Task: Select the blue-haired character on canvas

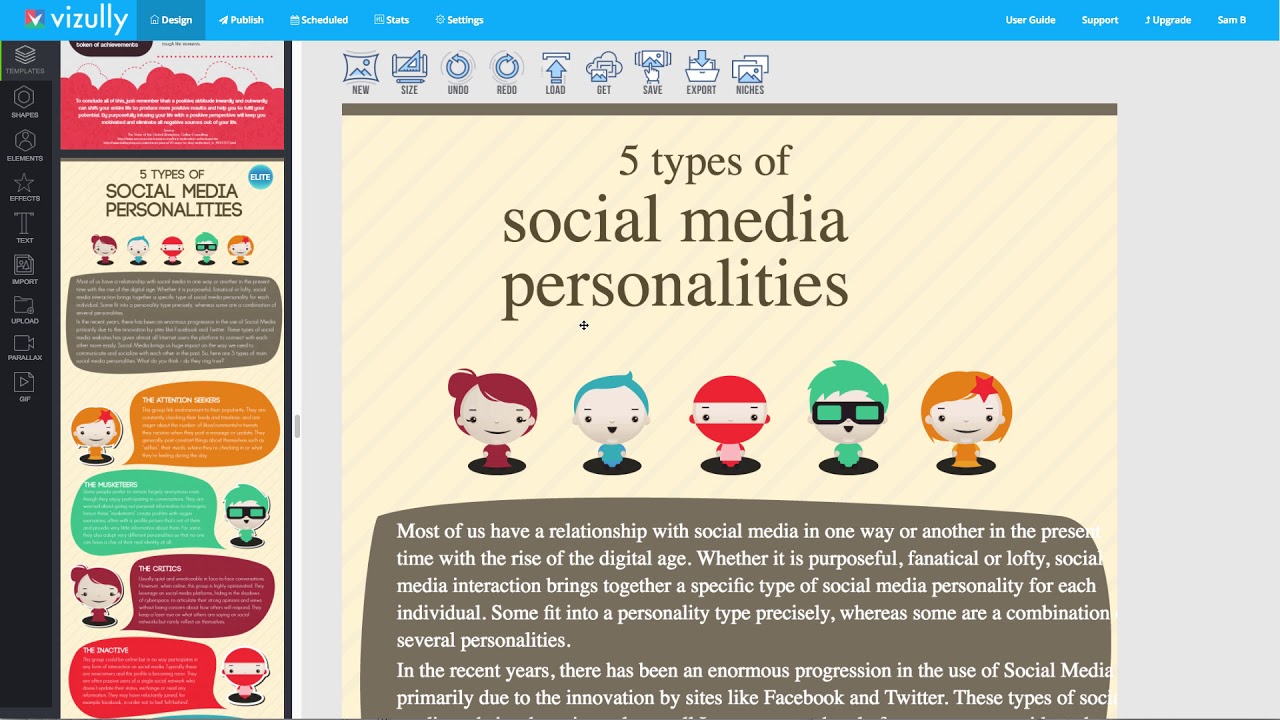Action: 611,422
